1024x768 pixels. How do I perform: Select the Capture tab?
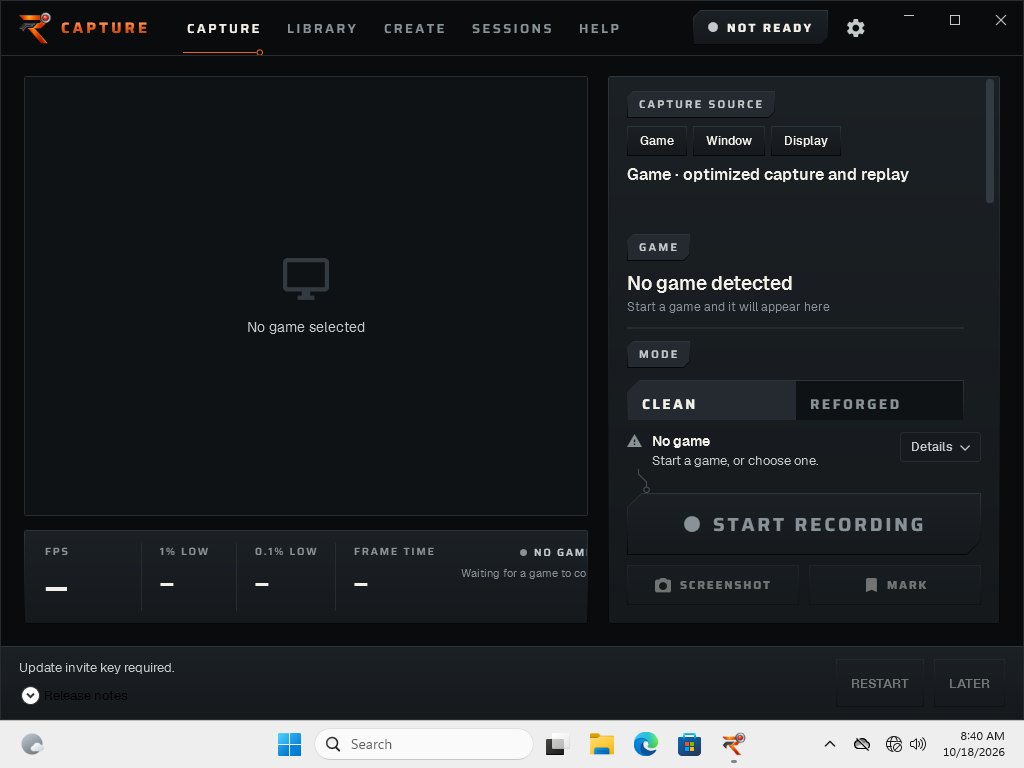(x=223, y=29)
